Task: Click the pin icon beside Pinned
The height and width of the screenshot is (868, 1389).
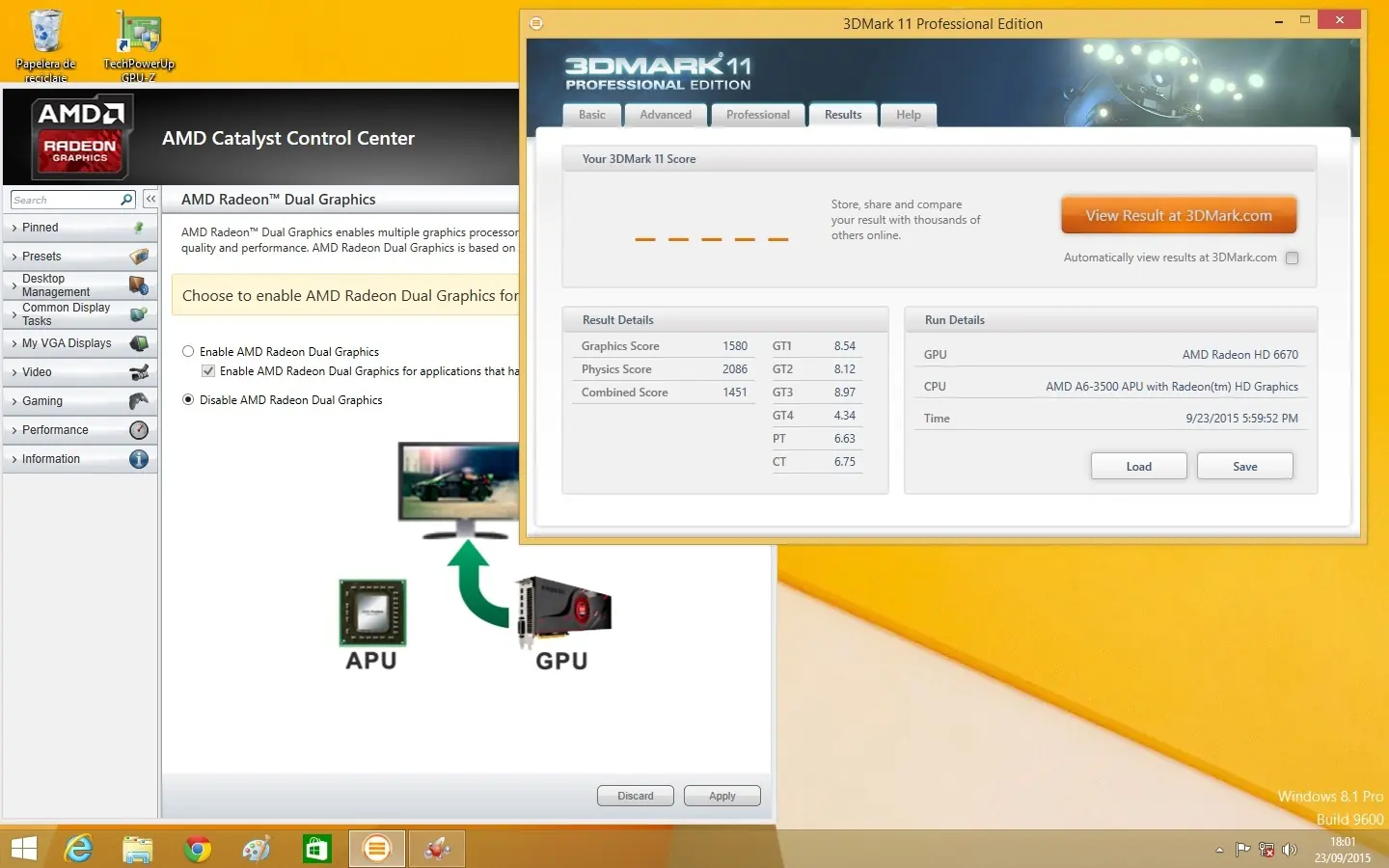Action: (139, 228)
